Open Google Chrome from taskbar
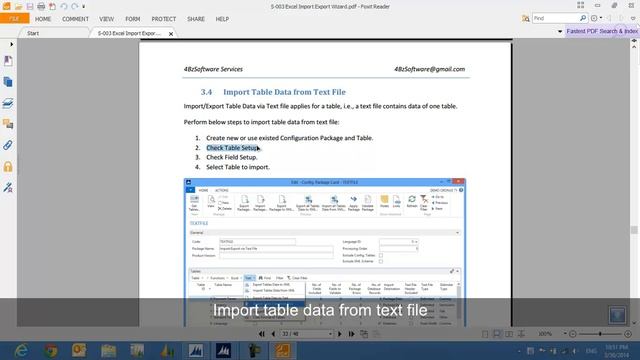640x360 pixels. coord(51,351)
